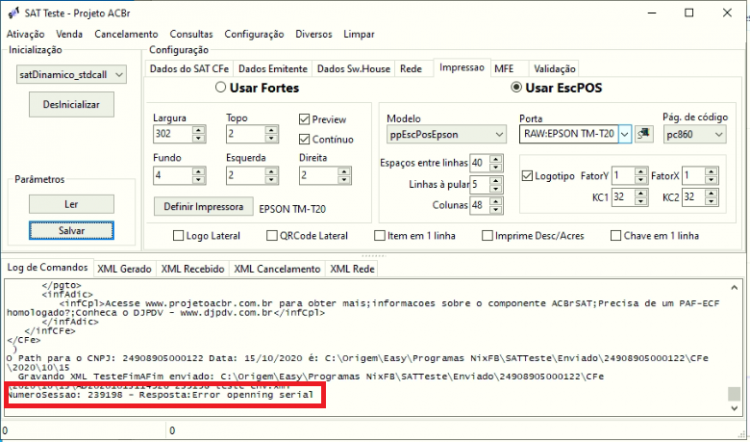Switch to the Validação tab
Screen dimensions: 750x442
555,68
